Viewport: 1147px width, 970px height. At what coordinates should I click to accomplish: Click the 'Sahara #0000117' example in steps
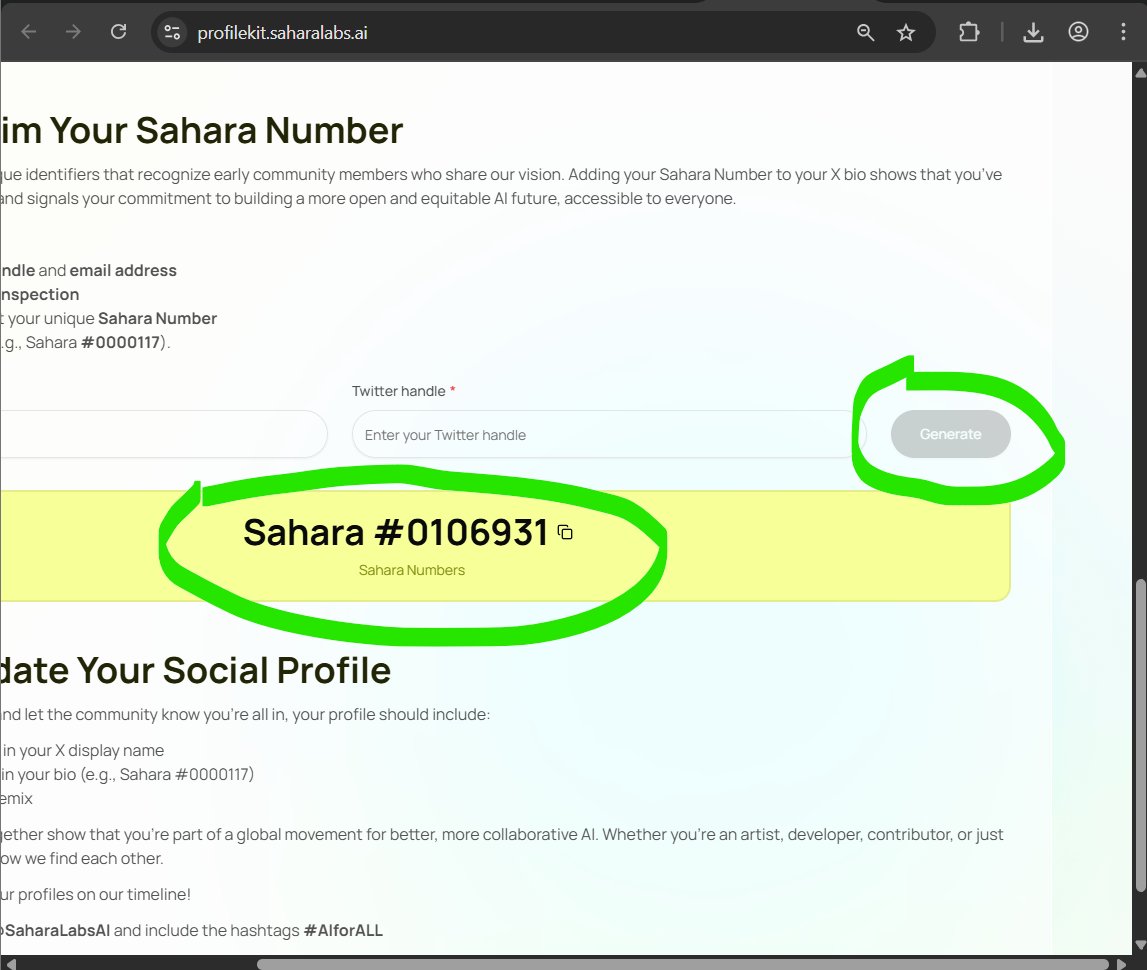(93, 342)
